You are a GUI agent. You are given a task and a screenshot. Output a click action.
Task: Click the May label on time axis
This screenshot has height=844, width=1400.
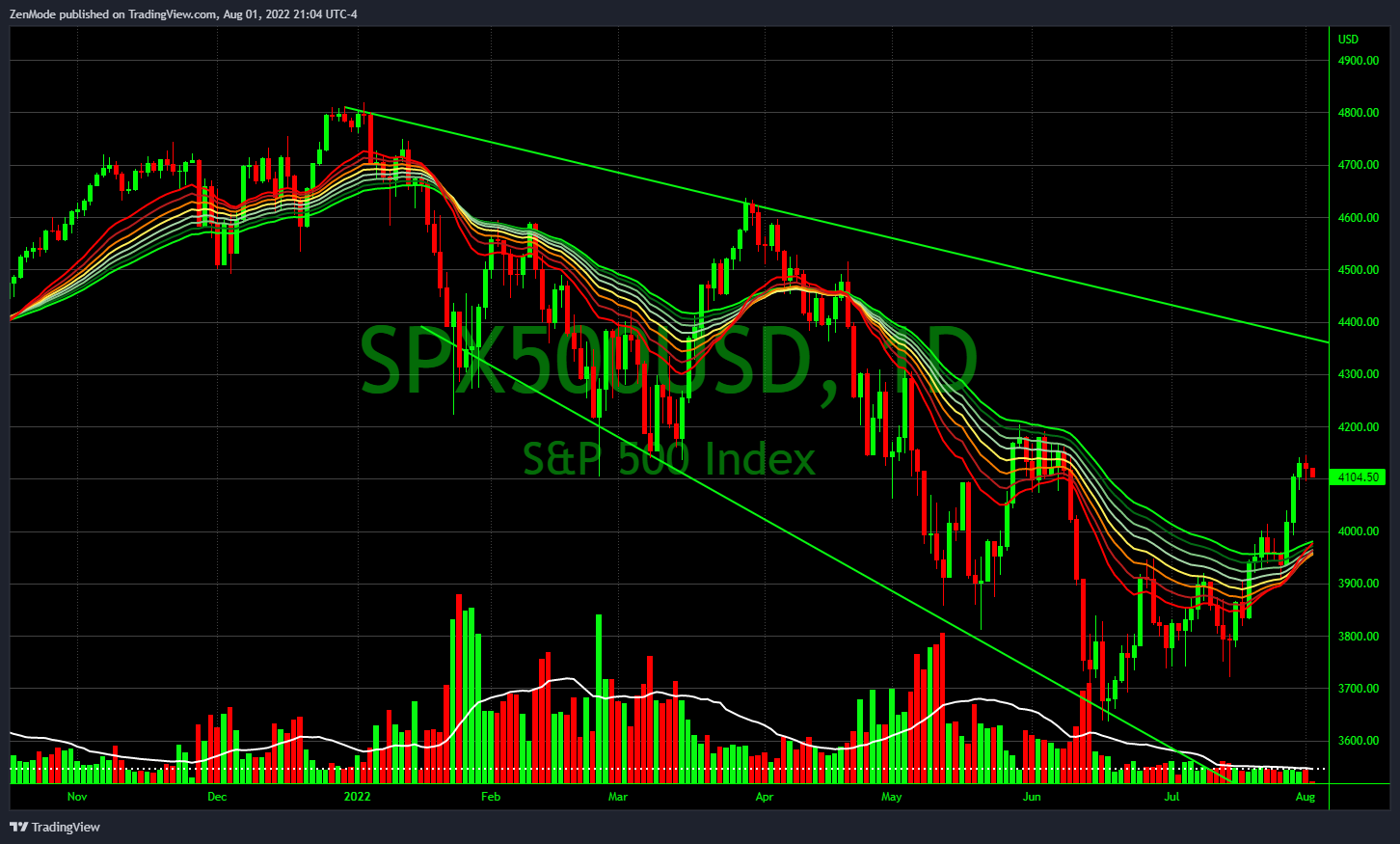pyautogui.click(x=892, y=797)
